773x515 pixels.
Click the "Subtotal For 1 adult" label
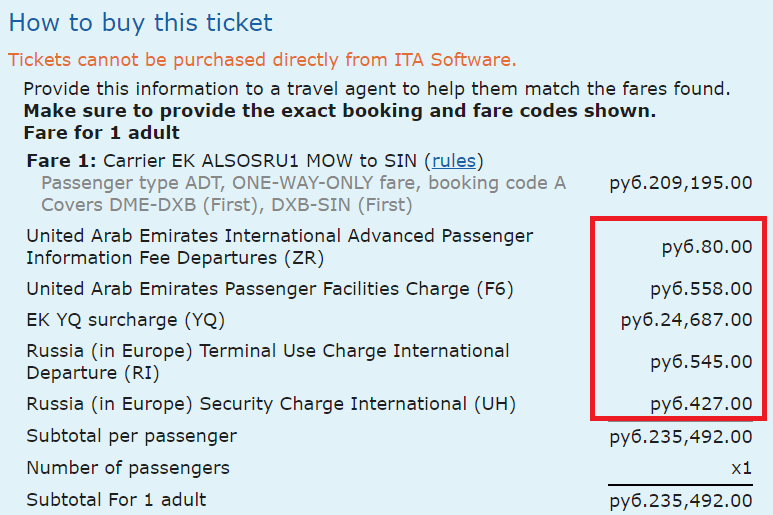pos(116,499)
